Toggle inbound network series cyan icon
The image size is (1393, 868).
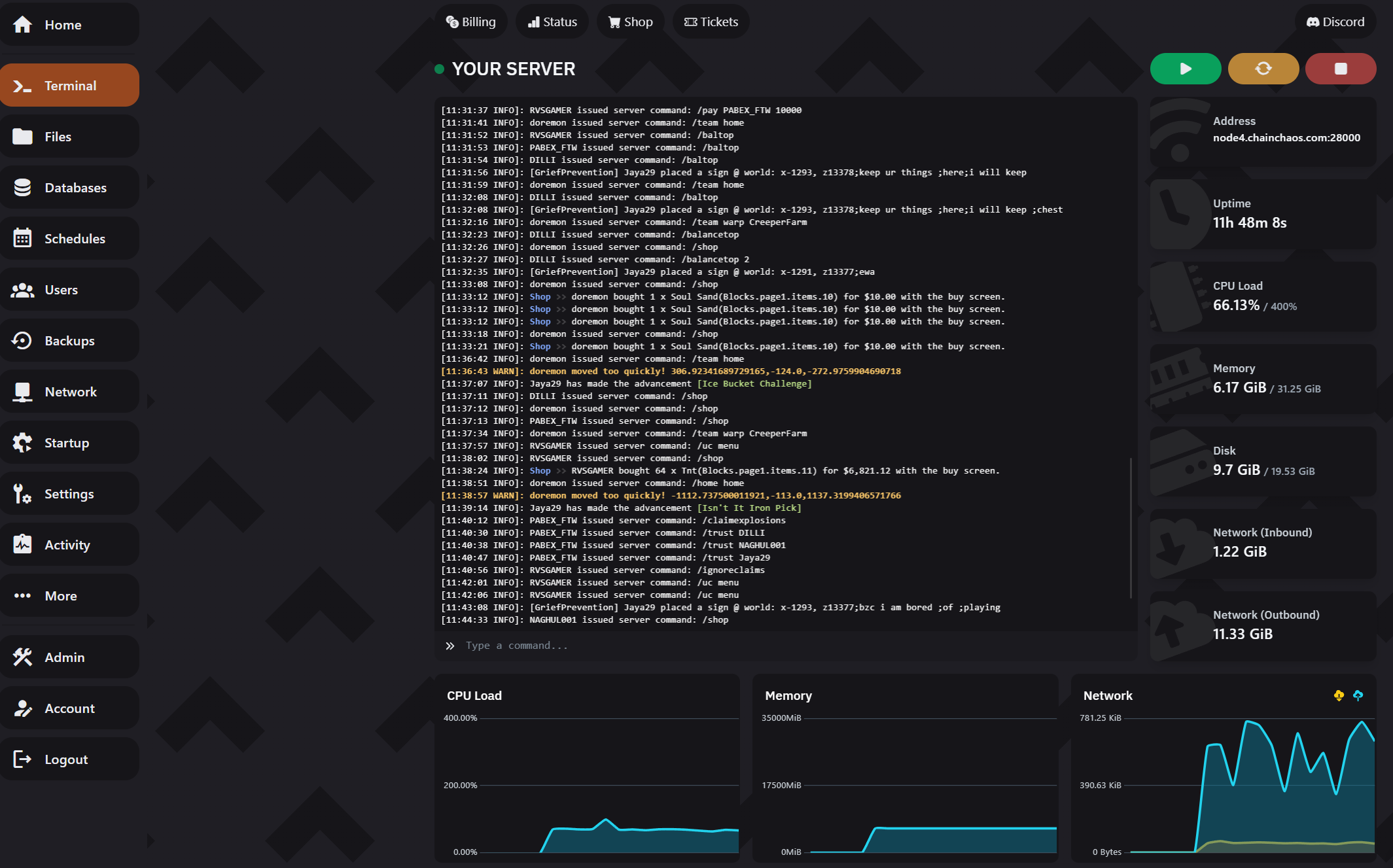click(1358, 695)
